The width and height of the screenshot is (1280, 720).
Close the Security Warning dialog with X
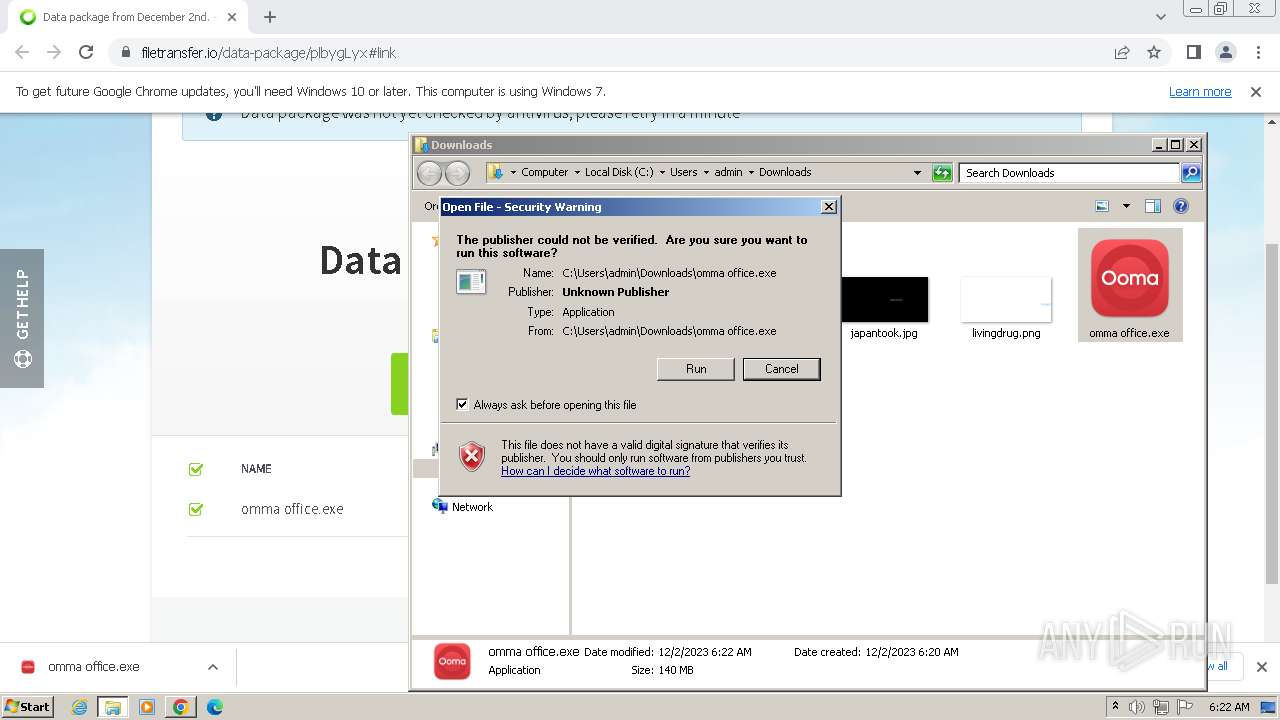click(x=828, y=207)
